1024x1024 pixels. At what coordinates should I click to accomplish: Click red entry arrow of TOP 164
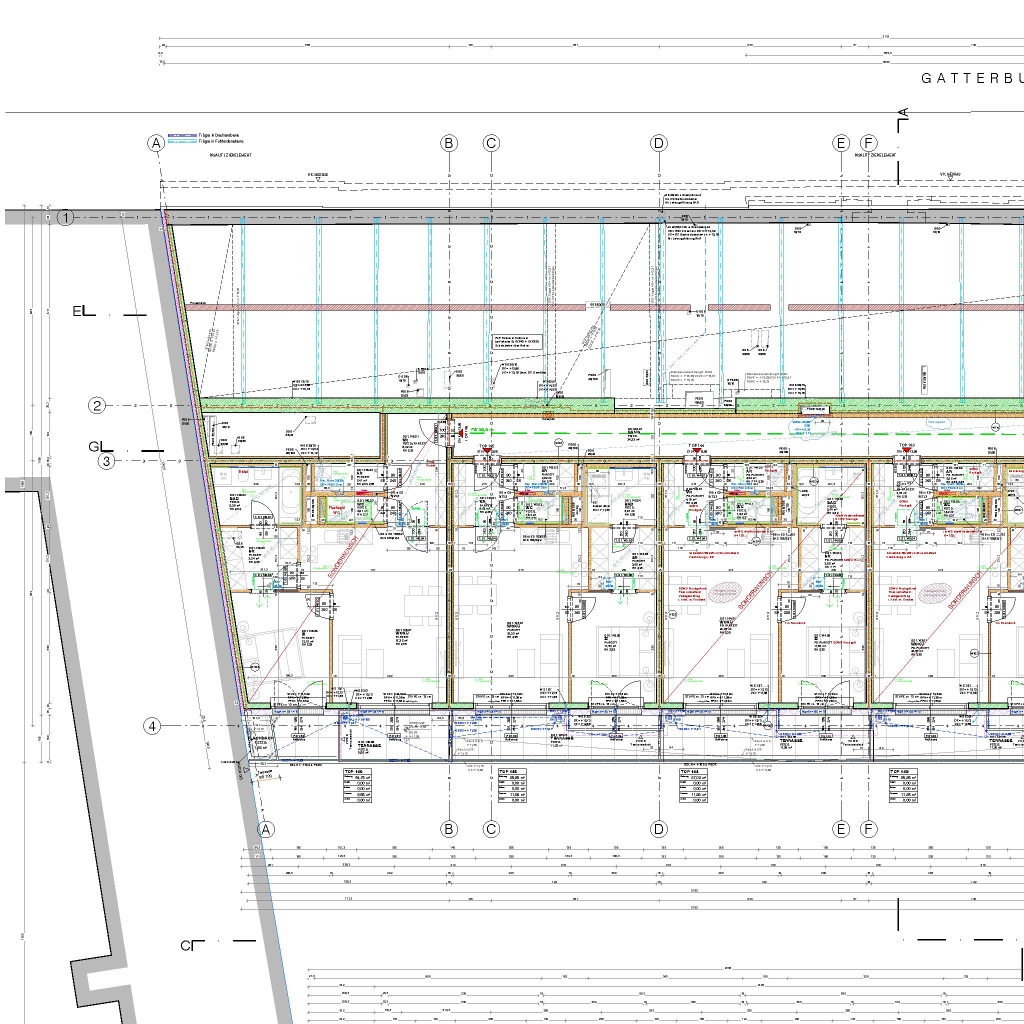[696, 451]
